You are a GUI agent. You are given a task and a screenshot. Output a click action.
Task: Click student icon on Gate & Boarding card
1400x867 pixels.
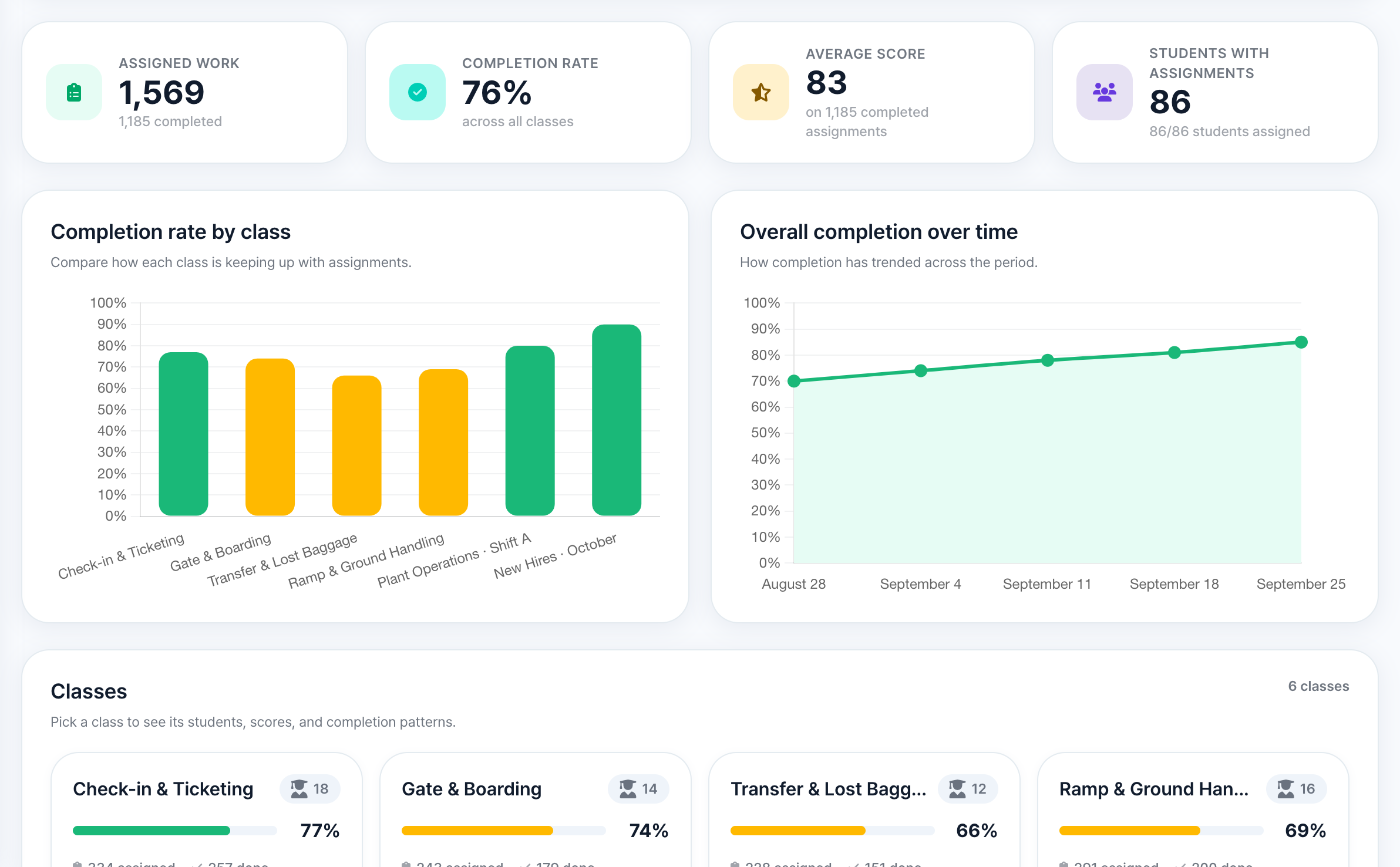(628, 788)
